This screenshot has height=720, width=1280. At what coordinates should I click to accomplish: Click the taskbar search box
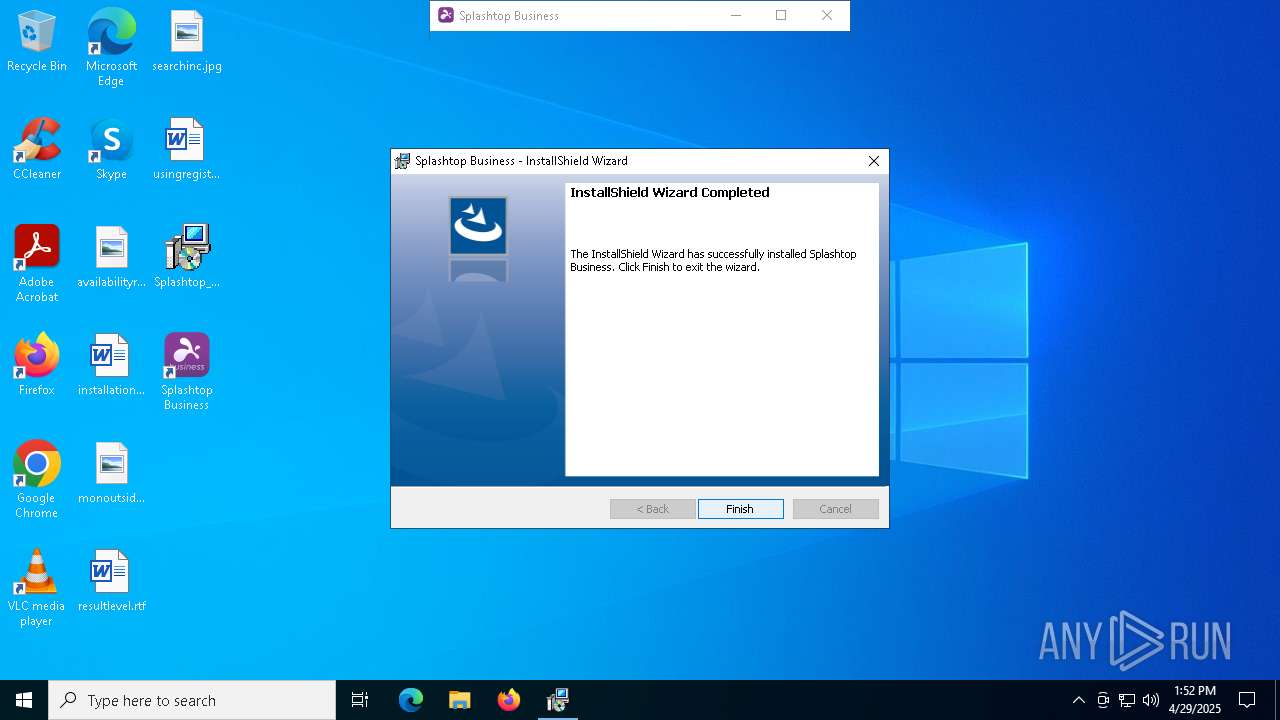tap(192, 700)
